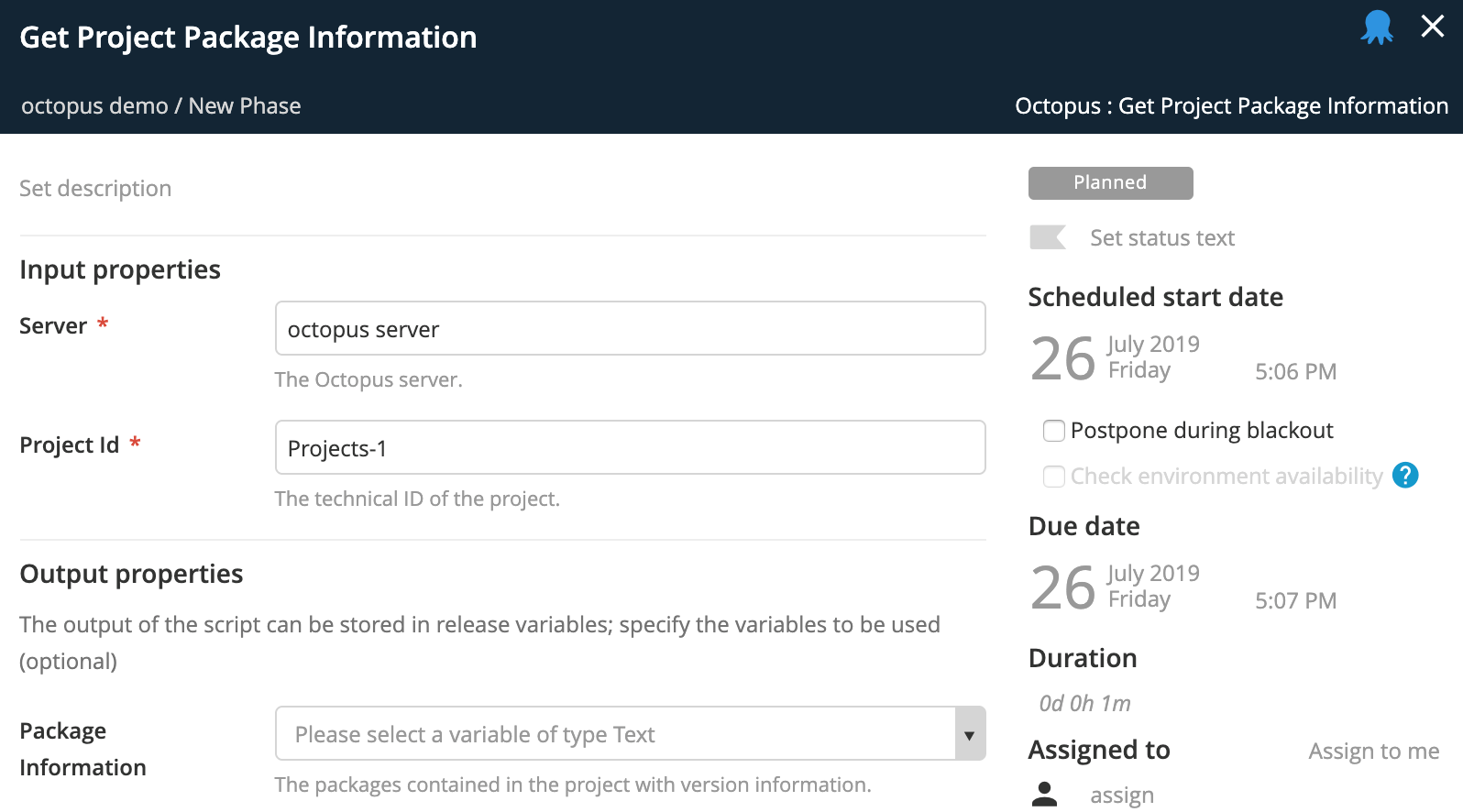Edit the duration 0d 0h 1m
The width and height of the screenshot is (1463, 812).
click(x=1085, y=704)
